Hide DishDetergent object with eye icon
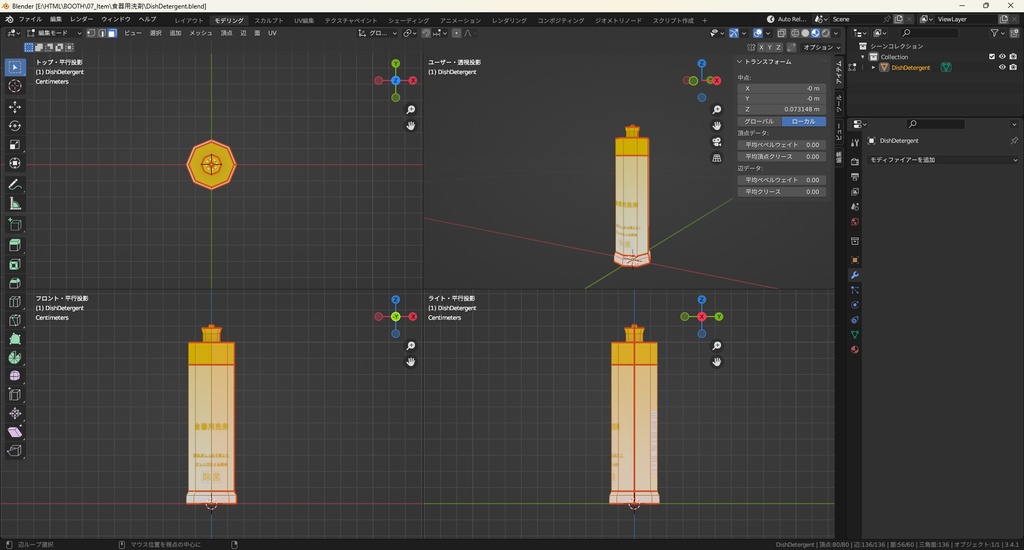Screen dimensions: 1024x550 1002,68
